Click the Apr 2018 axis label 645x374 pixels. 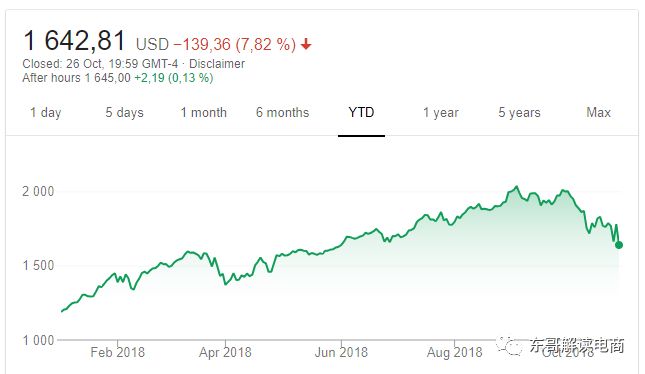click(225, 352)
